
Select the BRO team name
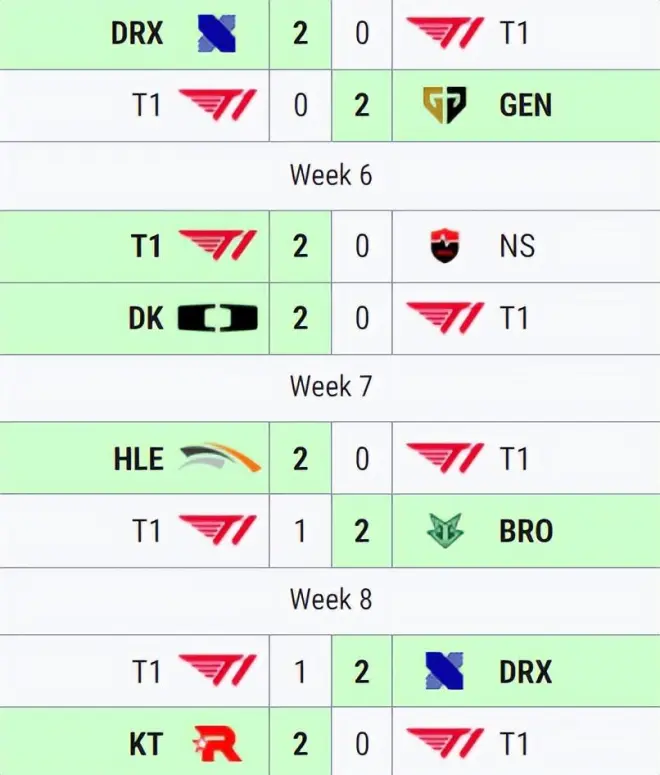click(525, 530)
